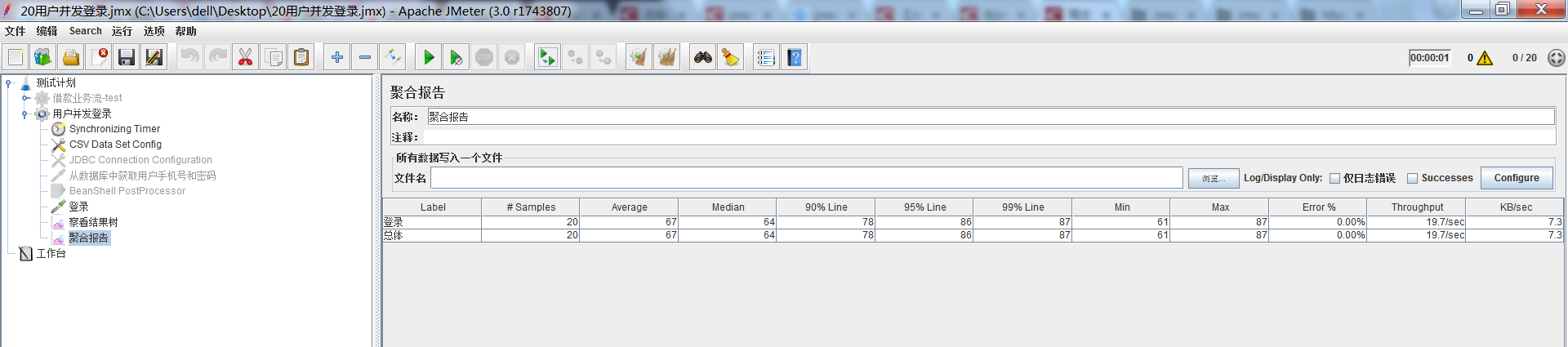Cut selected element with scissors icon
Viewport: 1568px width, 347px height.
coord(245,57)
